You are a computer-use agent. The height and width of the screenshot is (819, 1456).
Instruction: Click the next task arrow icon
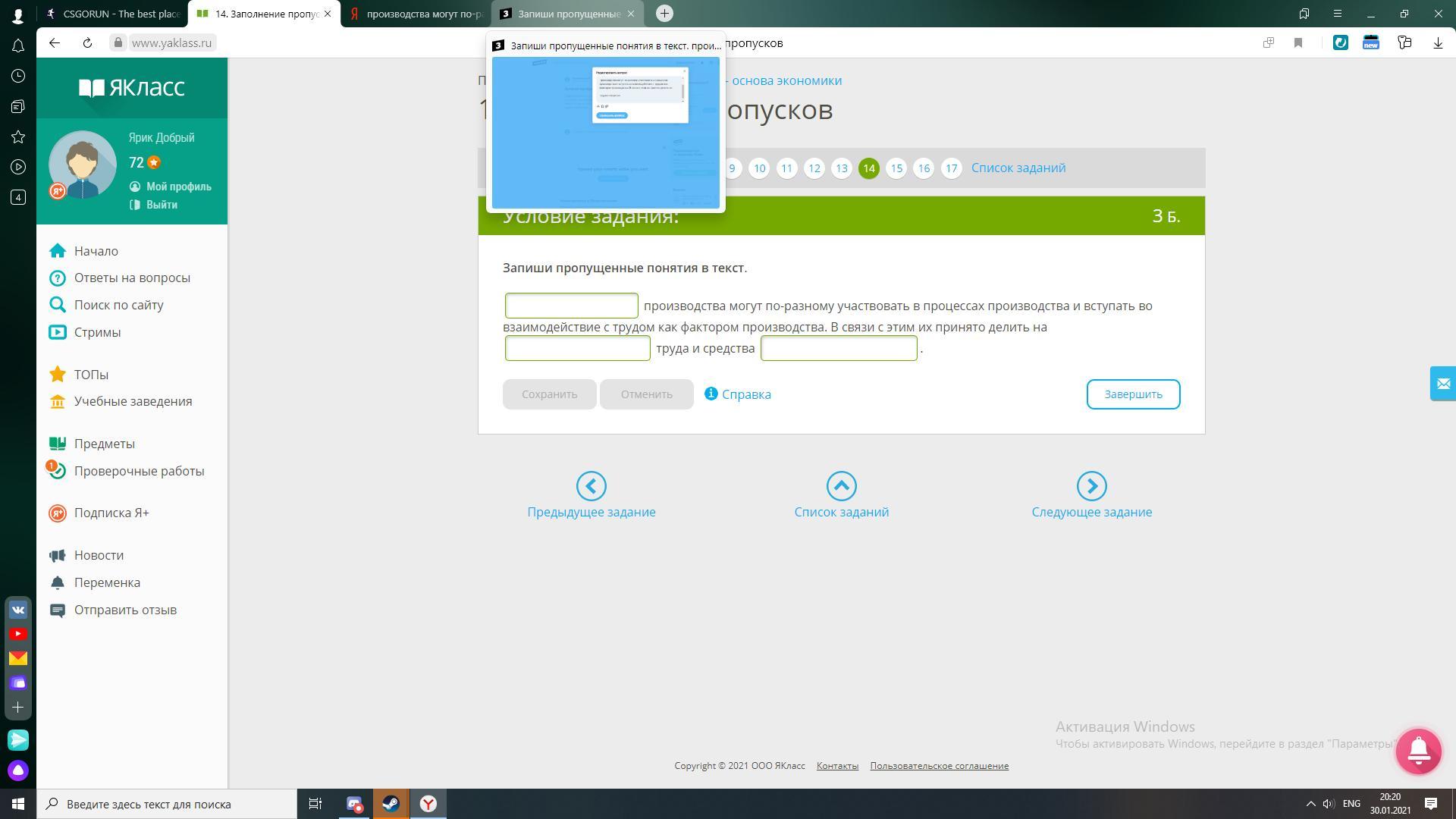1091,486
